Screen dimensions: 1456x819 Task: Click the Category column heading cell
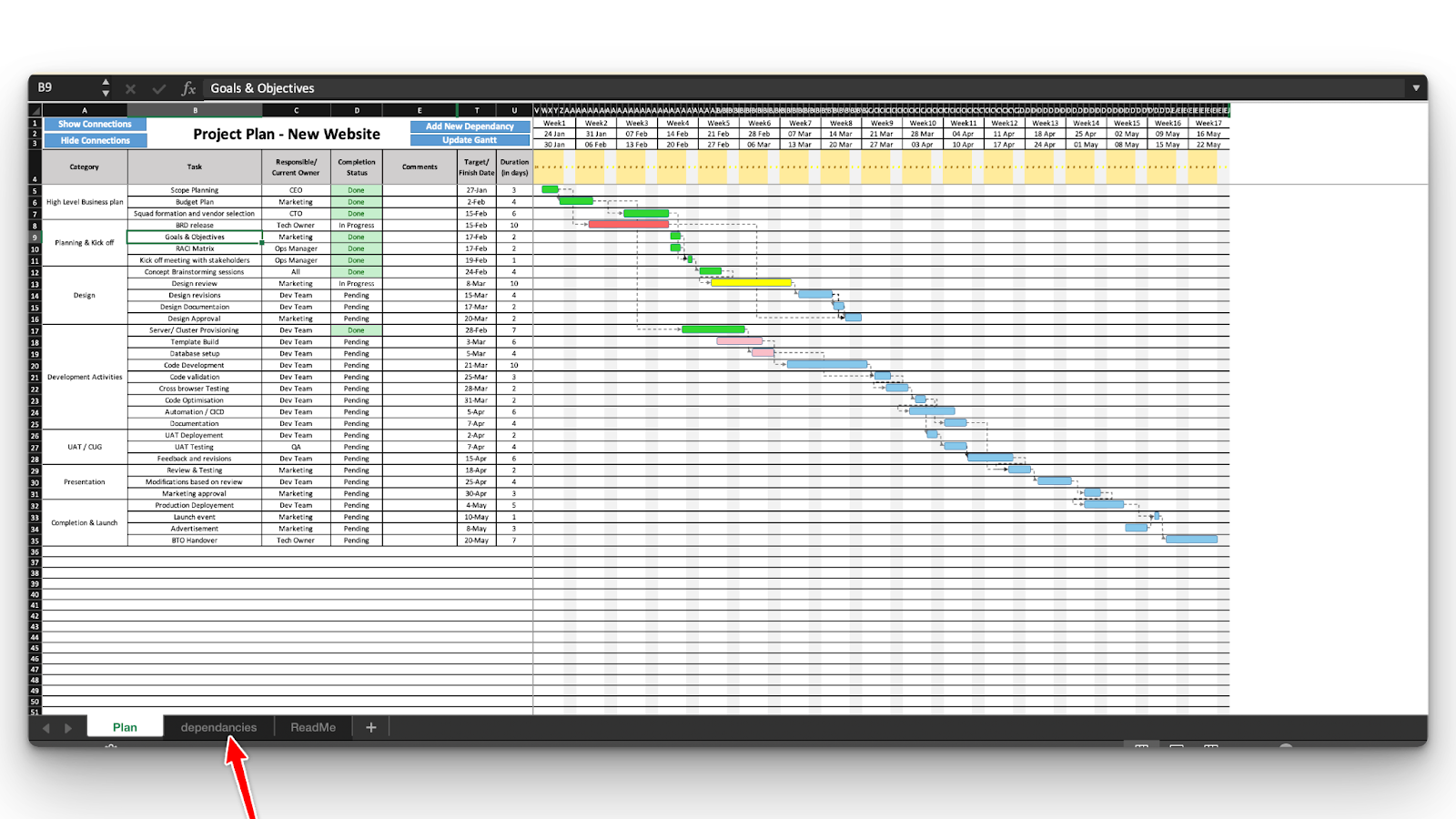coord(85,167)
